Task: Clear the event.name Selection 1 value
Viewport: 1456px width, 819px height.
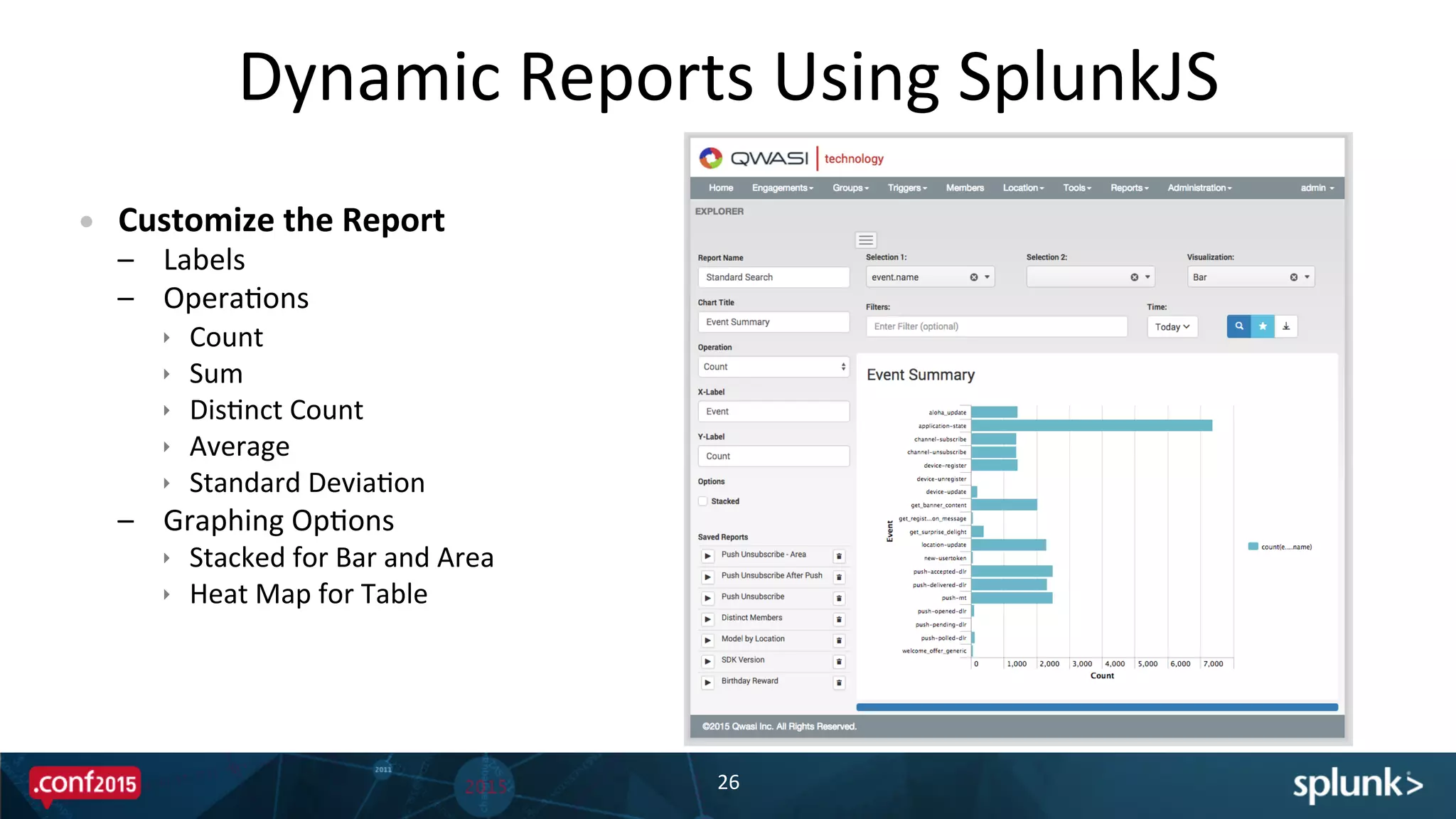Action: [x=974, y=277]
